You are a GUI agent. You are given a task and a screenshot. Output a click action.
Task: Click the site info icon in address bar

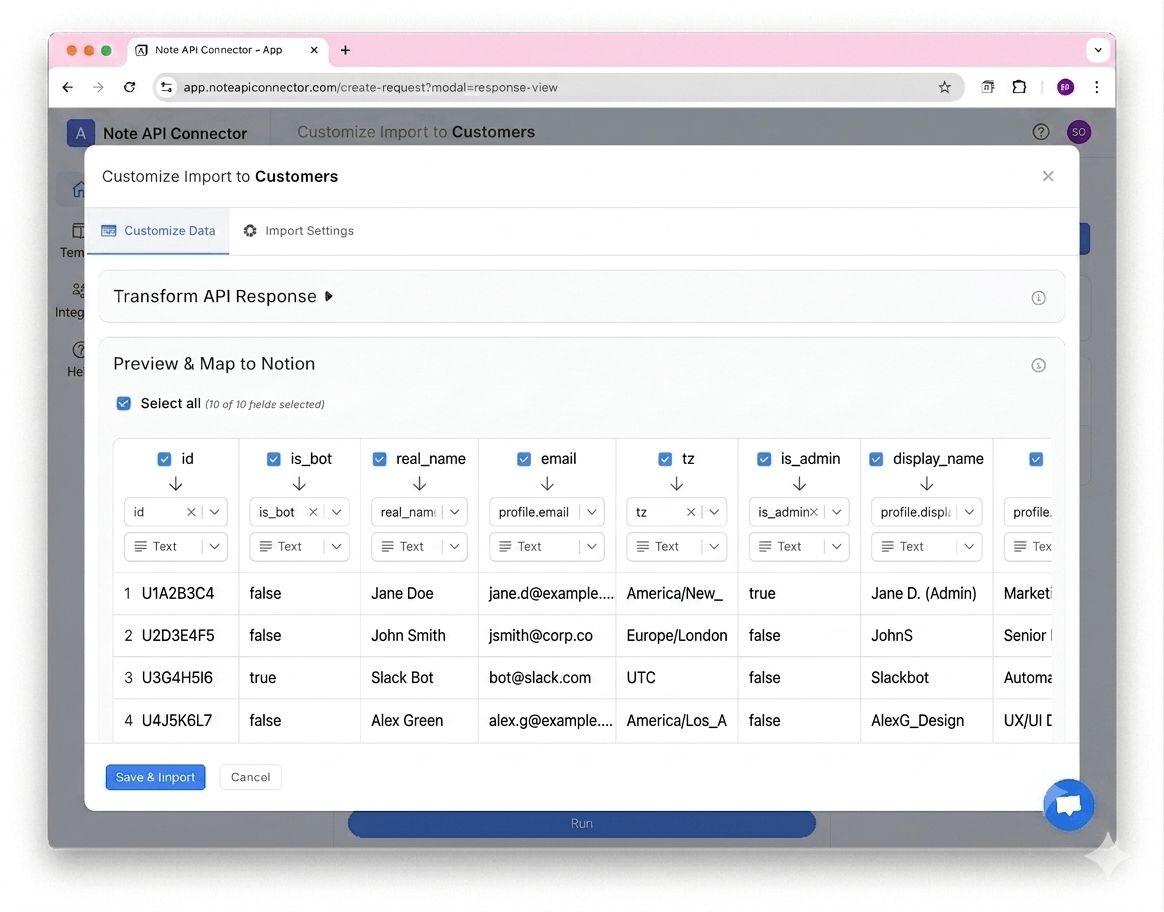[x=166, y=88]
